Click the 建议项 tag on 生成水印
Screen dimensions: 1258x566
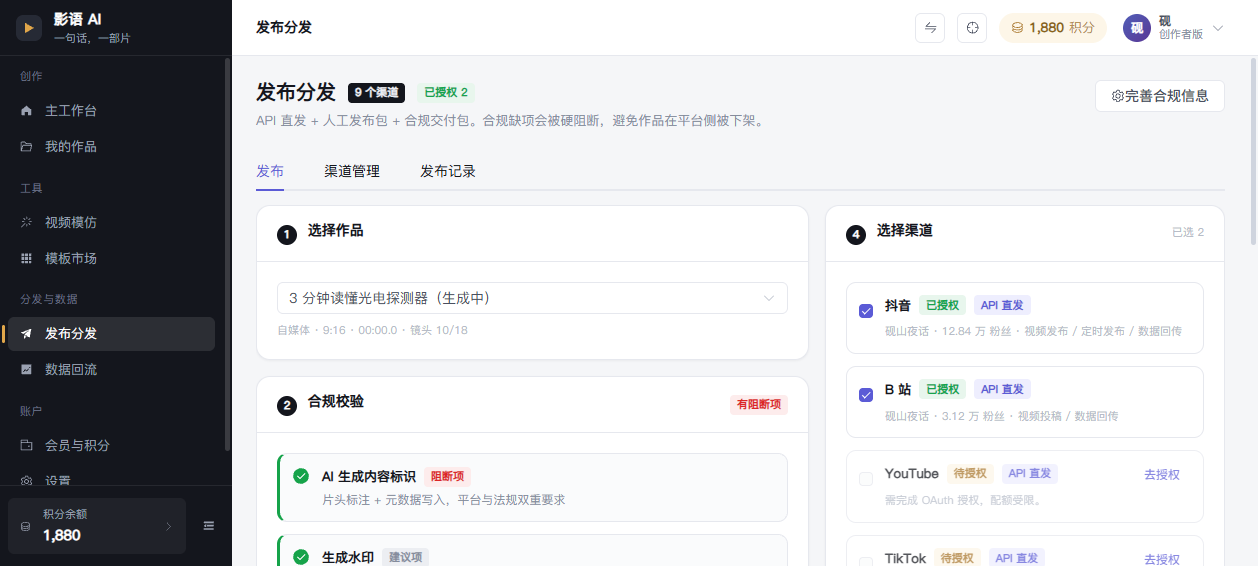[x=405, y=558]
